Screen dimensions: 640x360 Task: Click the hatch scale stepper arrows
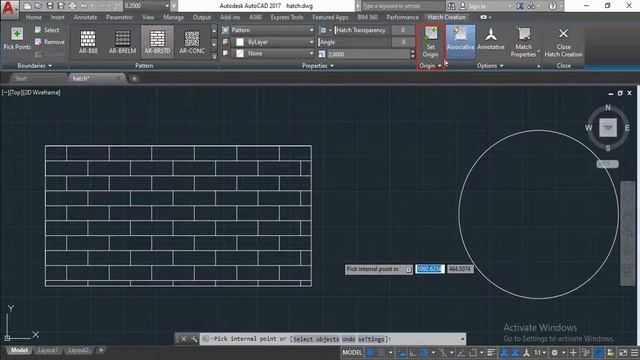click(x=412, y=54)
